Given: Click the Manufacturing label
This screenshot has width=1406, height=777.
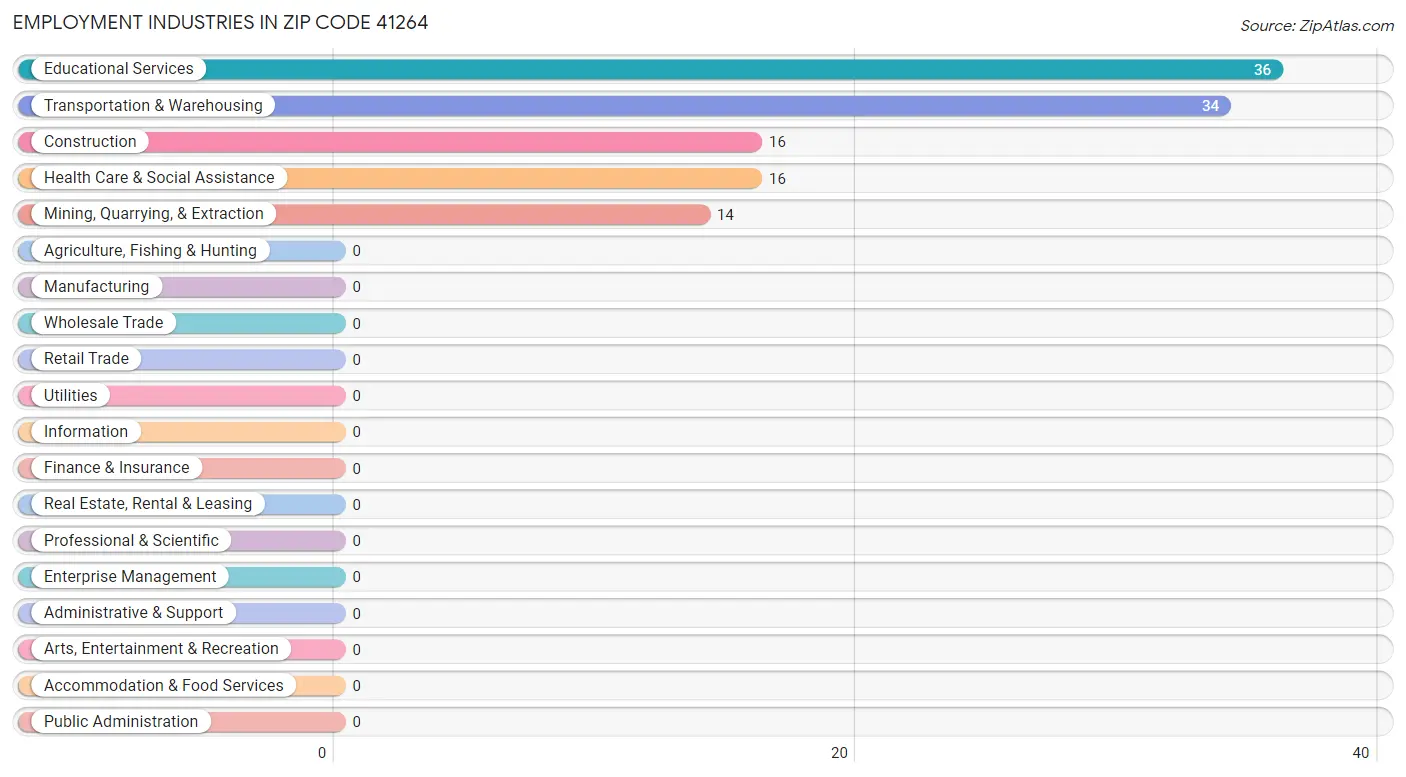Looking at the screenshot, I should click(96, 287).
